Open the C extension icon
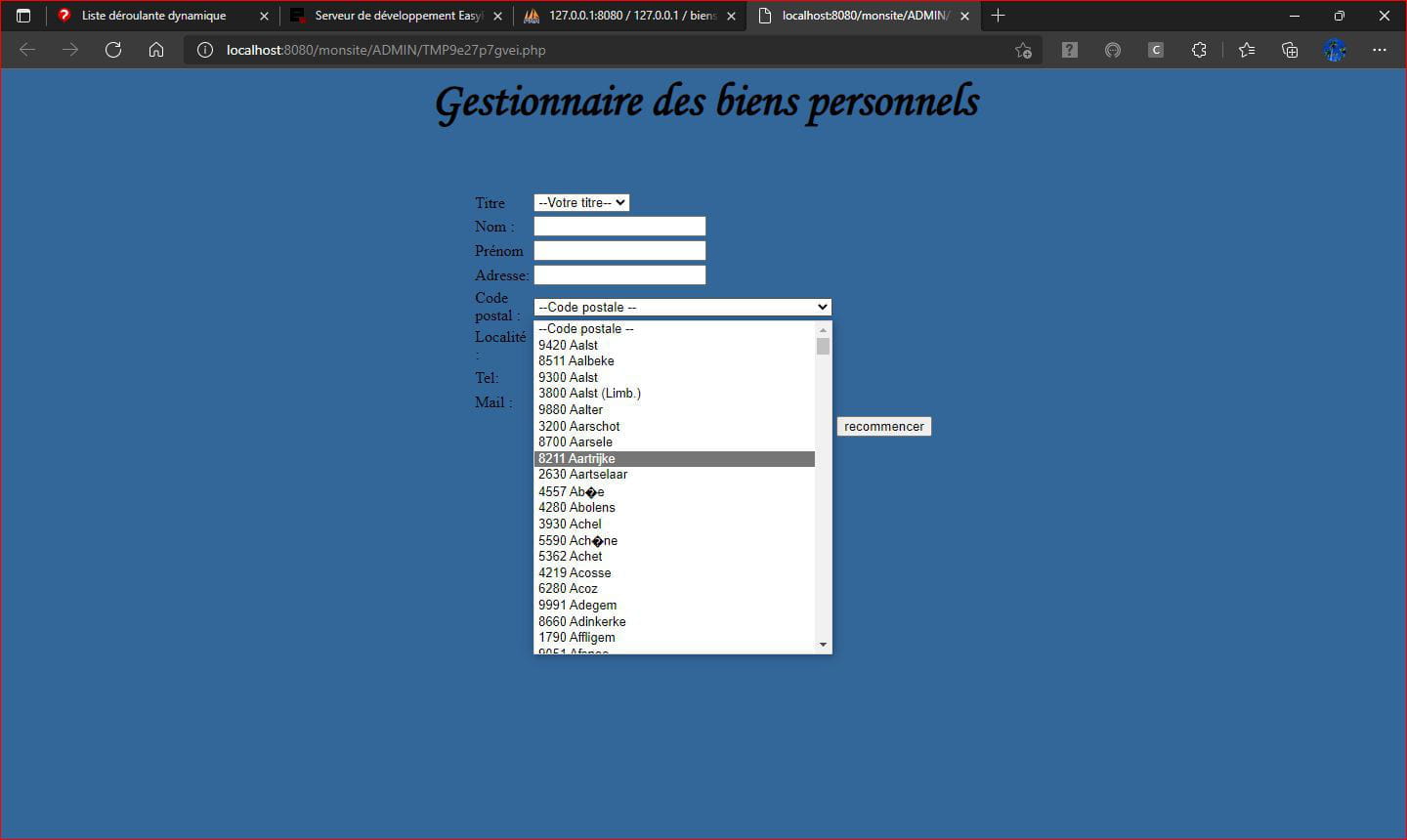The width and height of the screenshot is (1407, 840). pos(1156,50)
